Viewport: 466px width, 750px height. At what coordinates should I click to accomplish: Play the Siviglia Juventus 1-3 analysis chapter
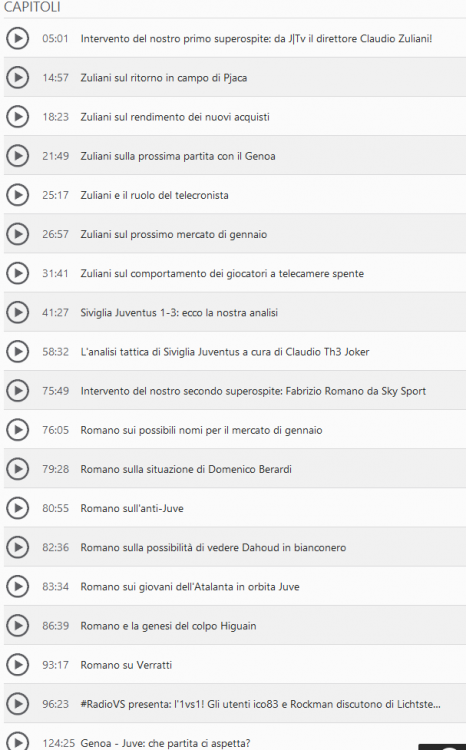coord(18,312)
